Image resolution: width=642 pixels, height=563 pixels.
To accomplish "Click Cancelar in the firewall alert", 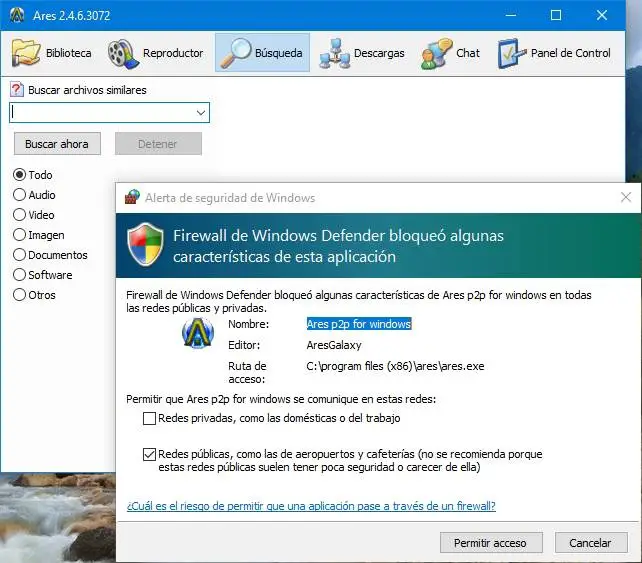I will [x=591, y=543].
